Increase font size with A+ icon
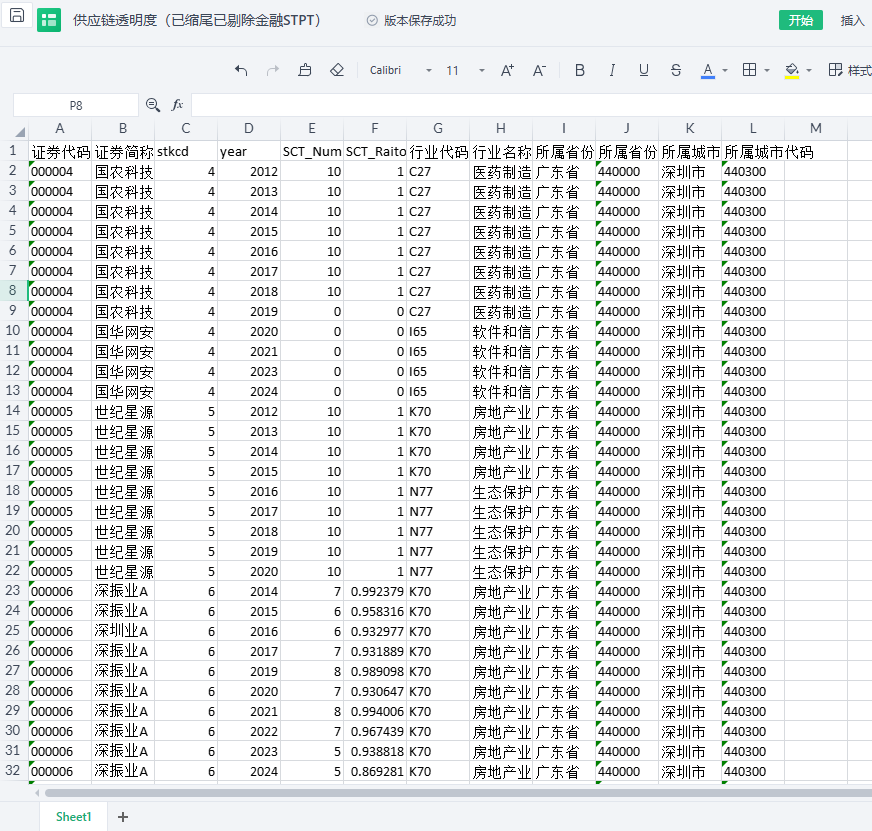Image resolution: width=872 pixels, height=831 pixels. [507, 70]
